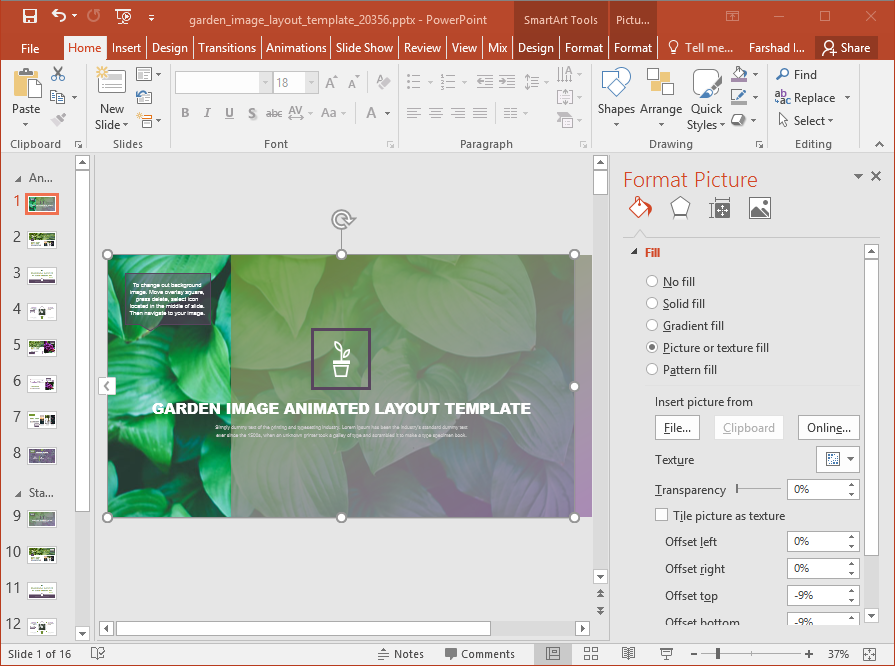Open the Transitions ribbon tab
Viewport: 895px width, 666px height.
point(227,48)
